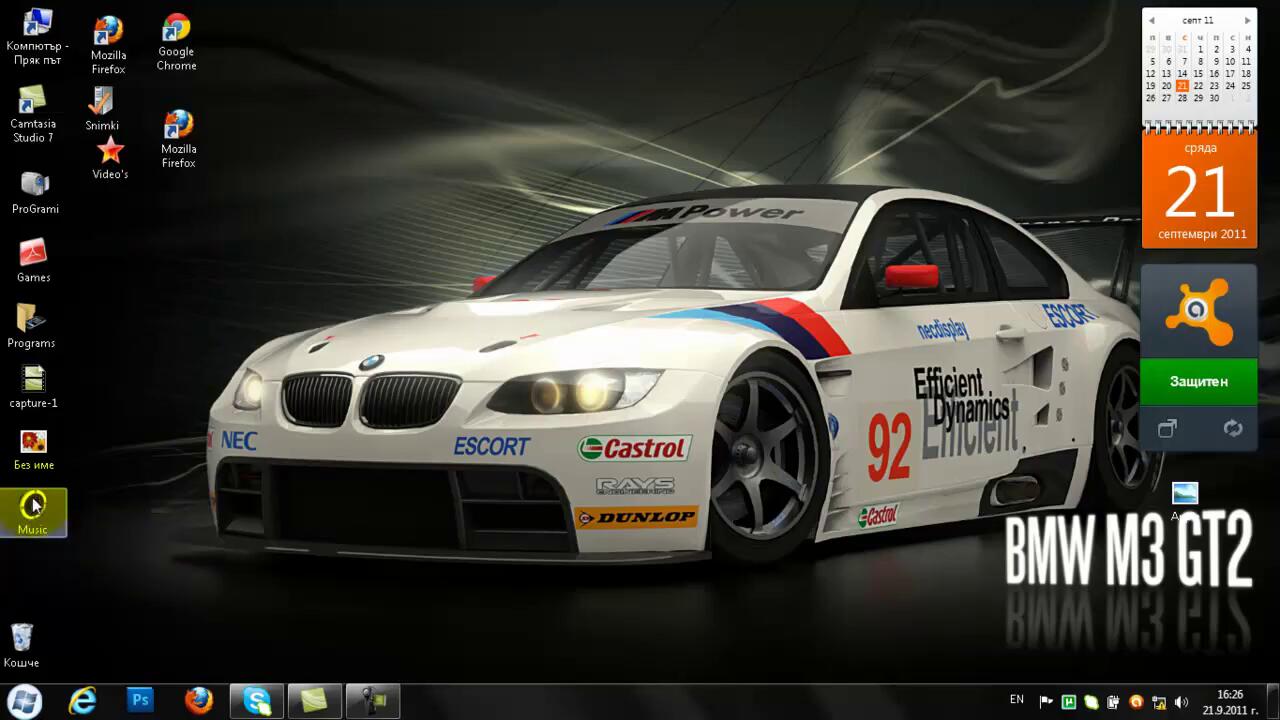Select the capture-1 file on desktop

click(33, 380)
